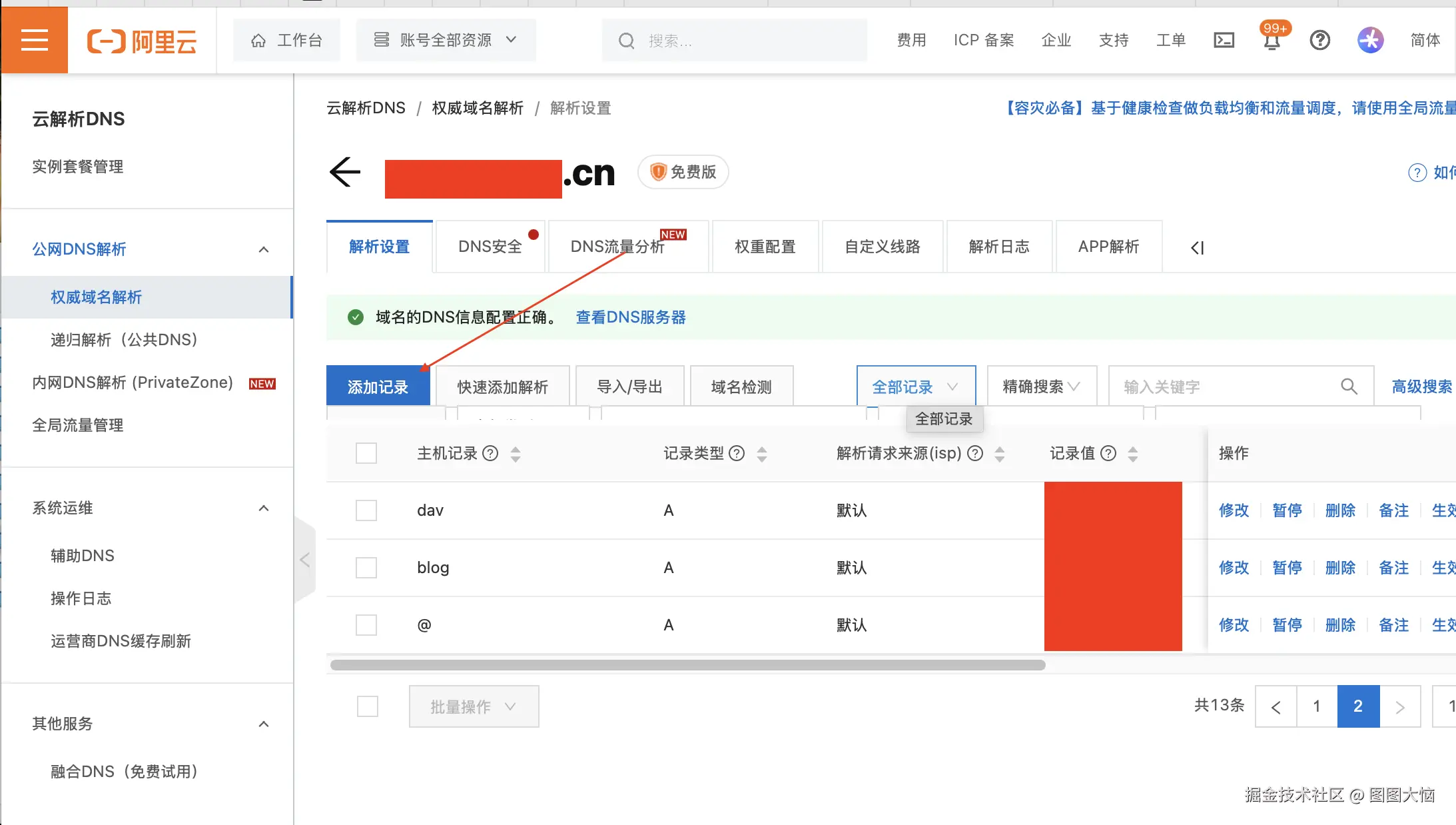Click the back arrow beside the domain name
The image size is (1456, 825).
click(x=344, y=172)
